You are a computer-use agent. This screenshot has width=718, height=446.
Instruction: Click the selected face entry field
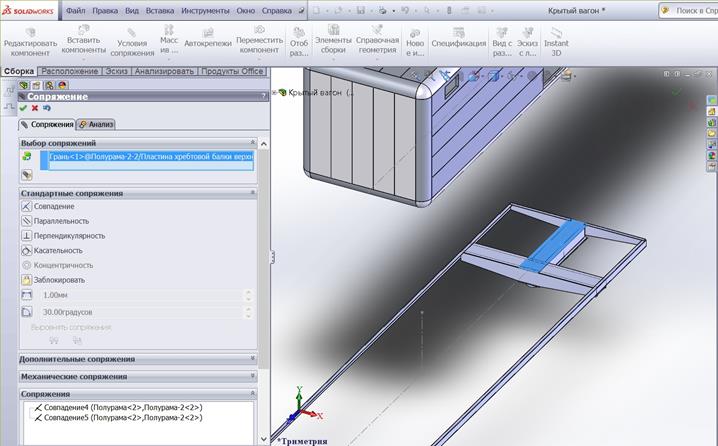(x=148, y=157)
